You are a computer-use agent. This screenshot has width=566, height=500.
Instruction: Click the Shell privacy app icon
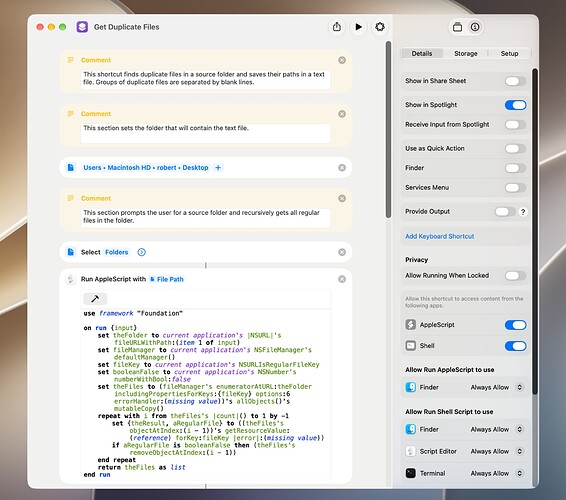(410, 345)
